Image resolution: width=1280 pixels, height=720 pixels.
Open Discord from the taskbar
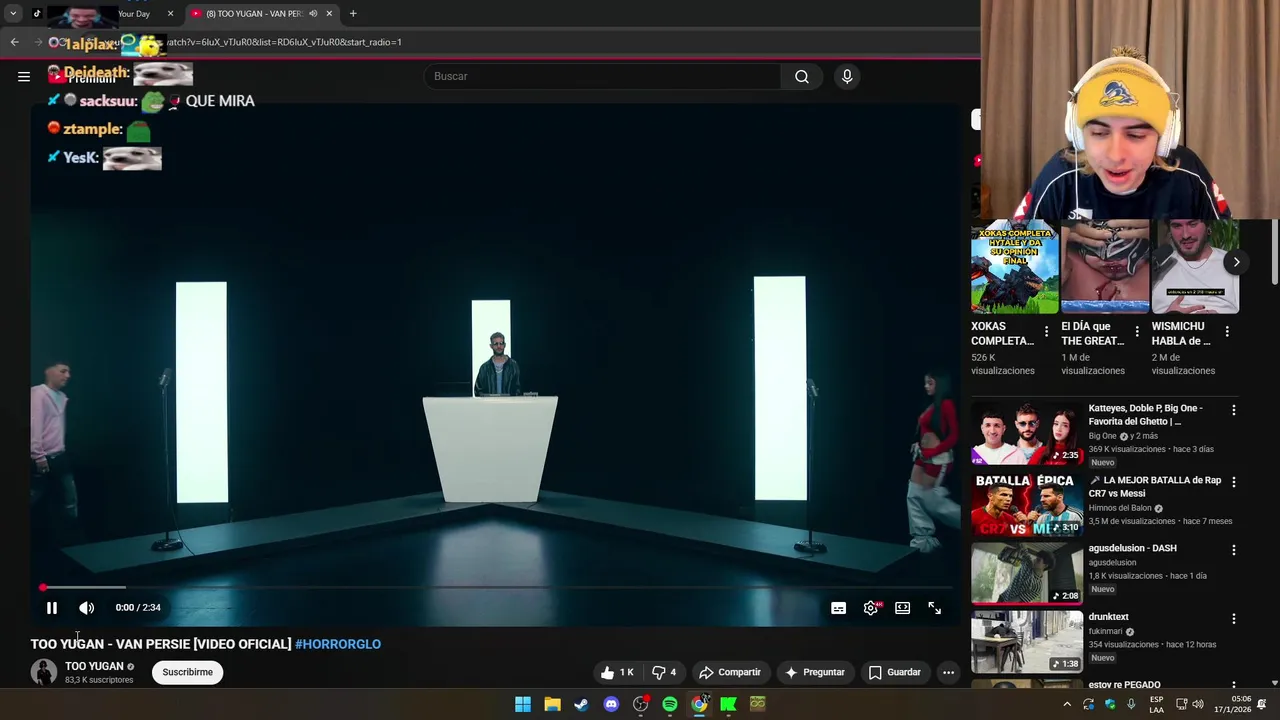click(x=611, y=704)
